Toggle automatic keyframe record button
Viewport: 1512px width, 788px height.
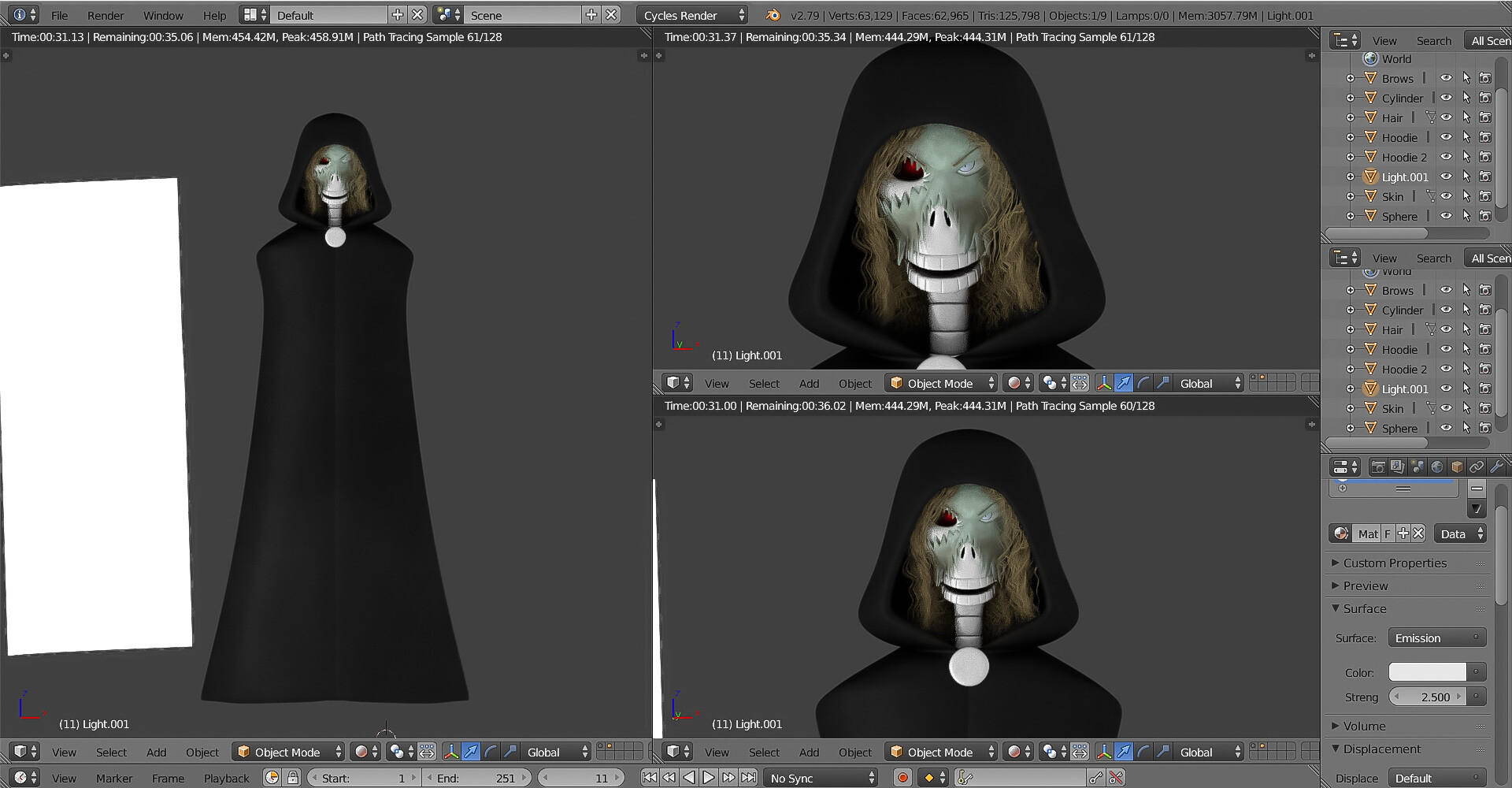pos(902,778)
